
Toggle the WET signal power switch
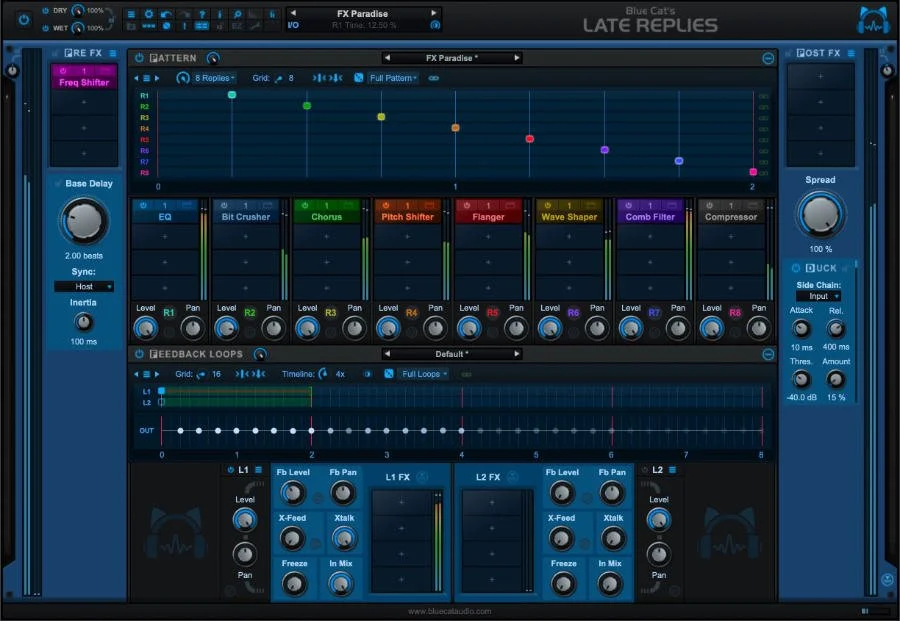(45, 28)
